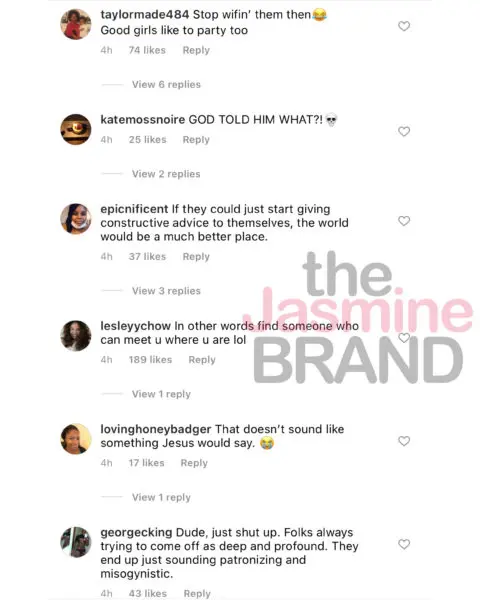480x600 pixels.
Task: Reply to taylormade484's comment
Action: point(196,51)
